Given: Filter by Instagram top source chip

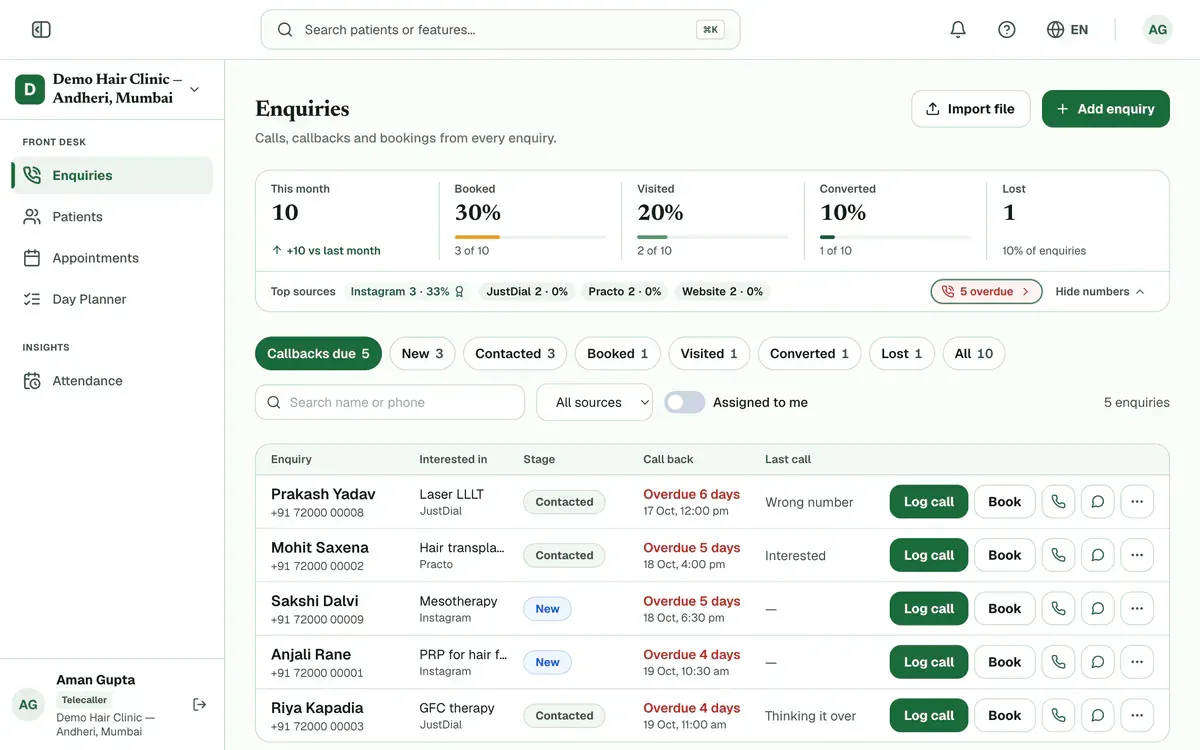Looking at the screenshot, I should tap(407, 292).
